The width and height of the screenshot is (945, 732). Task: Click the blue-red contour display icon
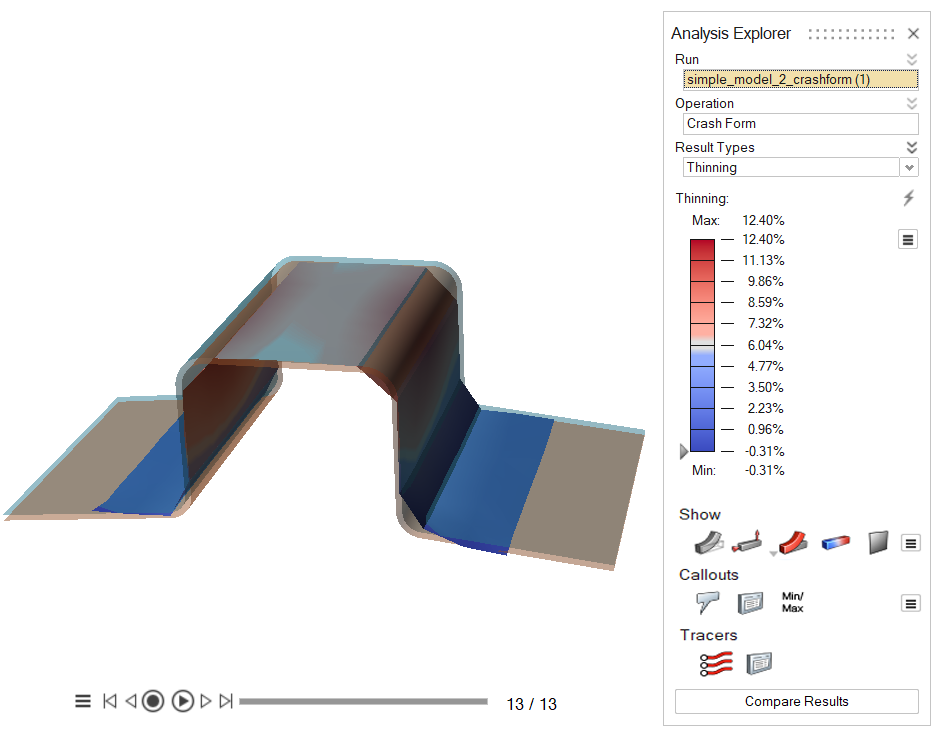(x=835, y=543)
